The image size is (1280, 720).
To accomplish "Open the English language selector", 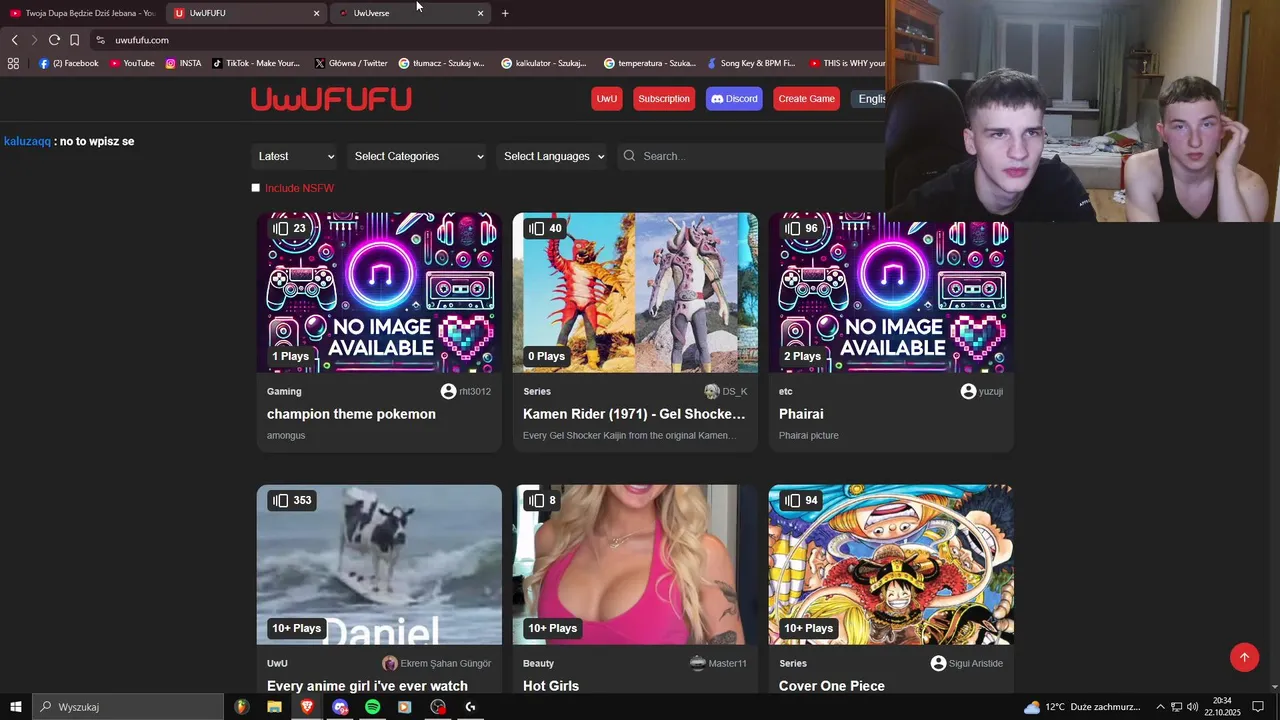I will click(x=868, y=99).
